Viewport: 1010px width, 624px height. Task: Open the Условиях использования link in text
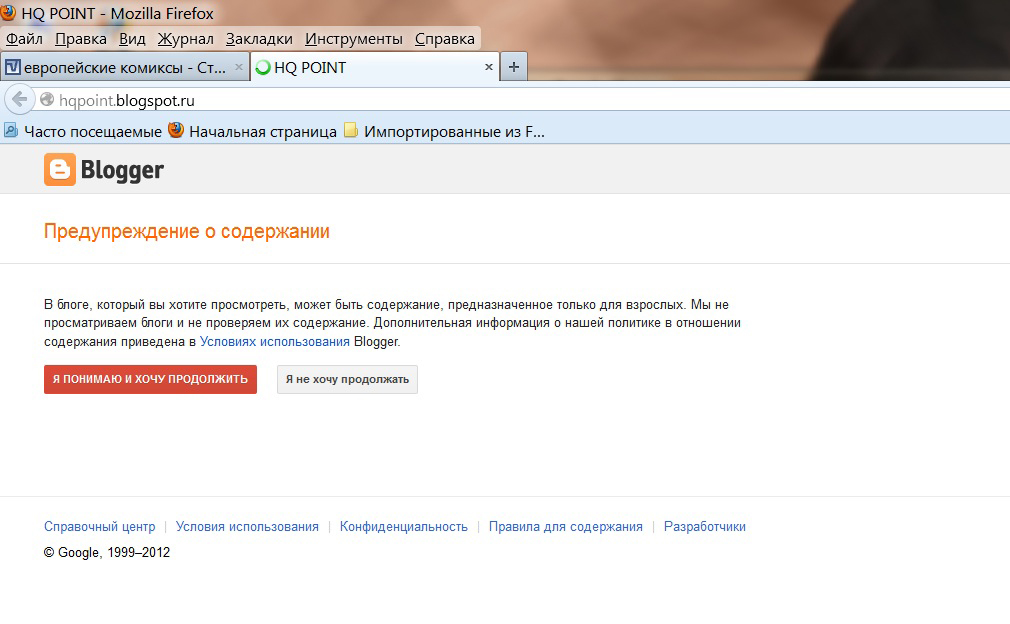click(274, 342)
